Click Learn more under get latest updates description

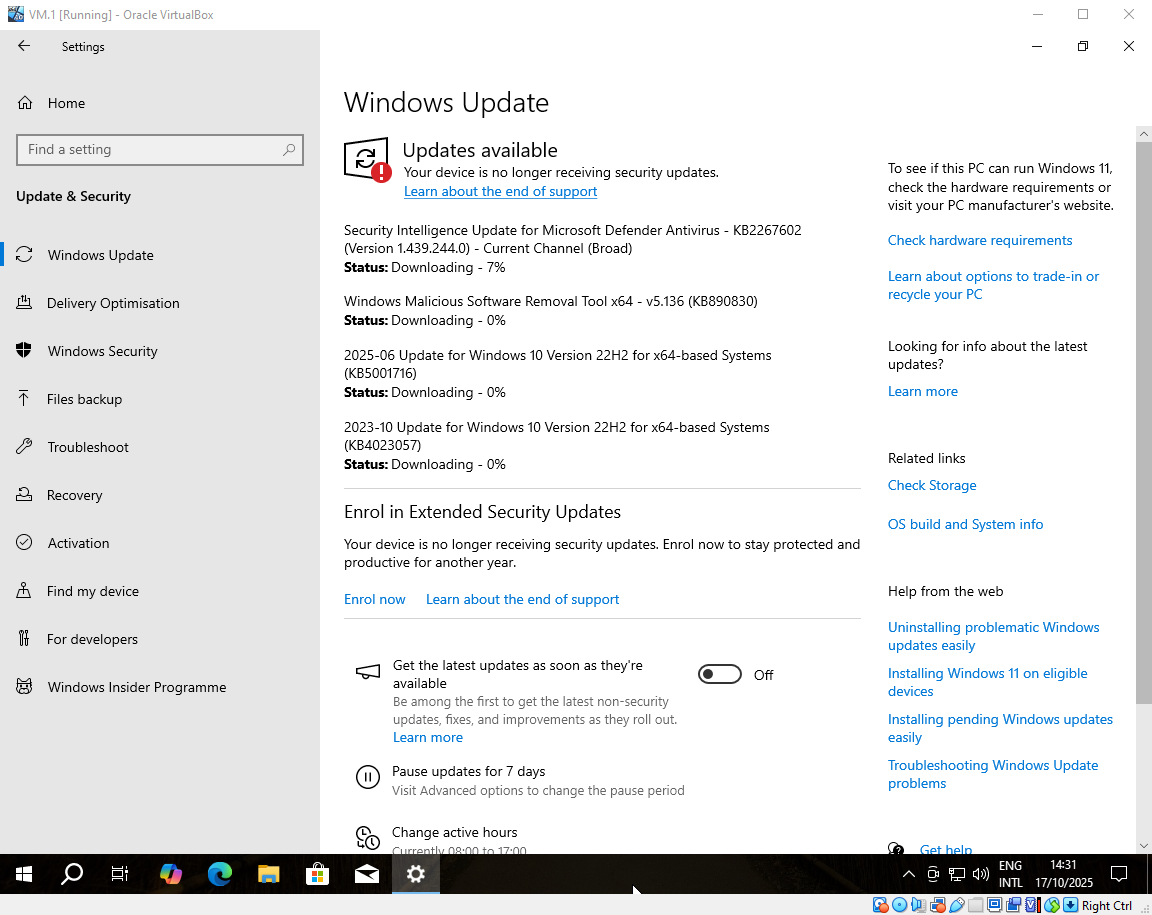(x=428, y=737)
